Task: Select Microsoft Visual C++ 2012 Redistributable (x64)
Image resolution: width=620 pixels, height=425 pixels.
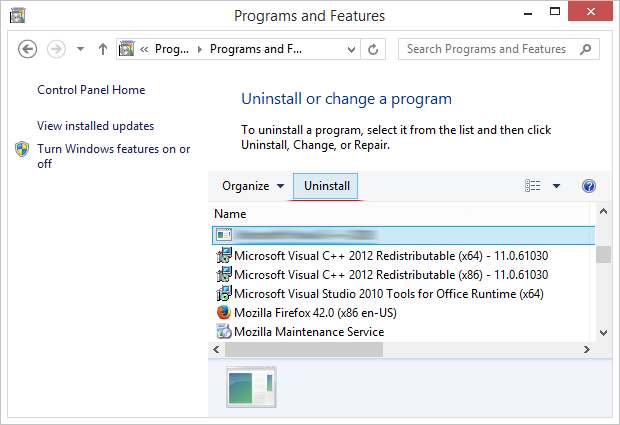Action: coord(391,256)
